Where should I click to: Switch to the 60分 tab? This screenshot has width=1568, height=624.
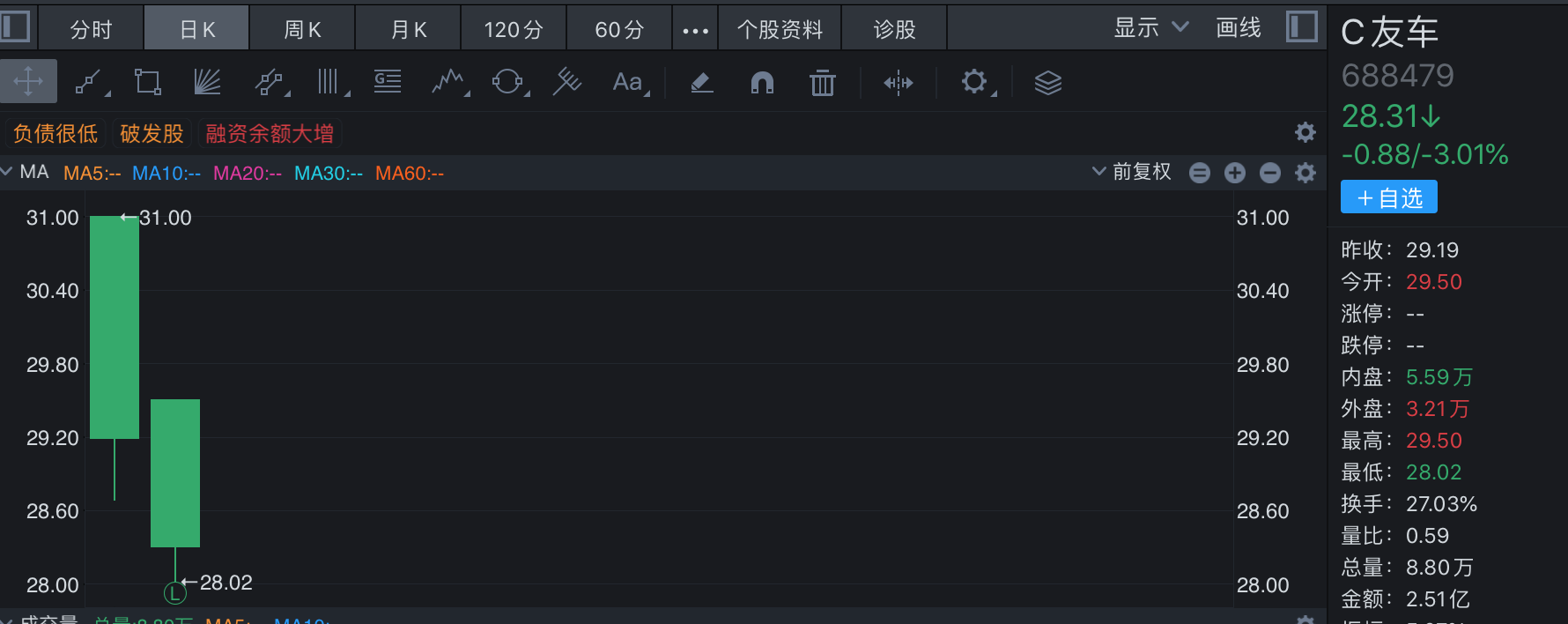point(619,29)
